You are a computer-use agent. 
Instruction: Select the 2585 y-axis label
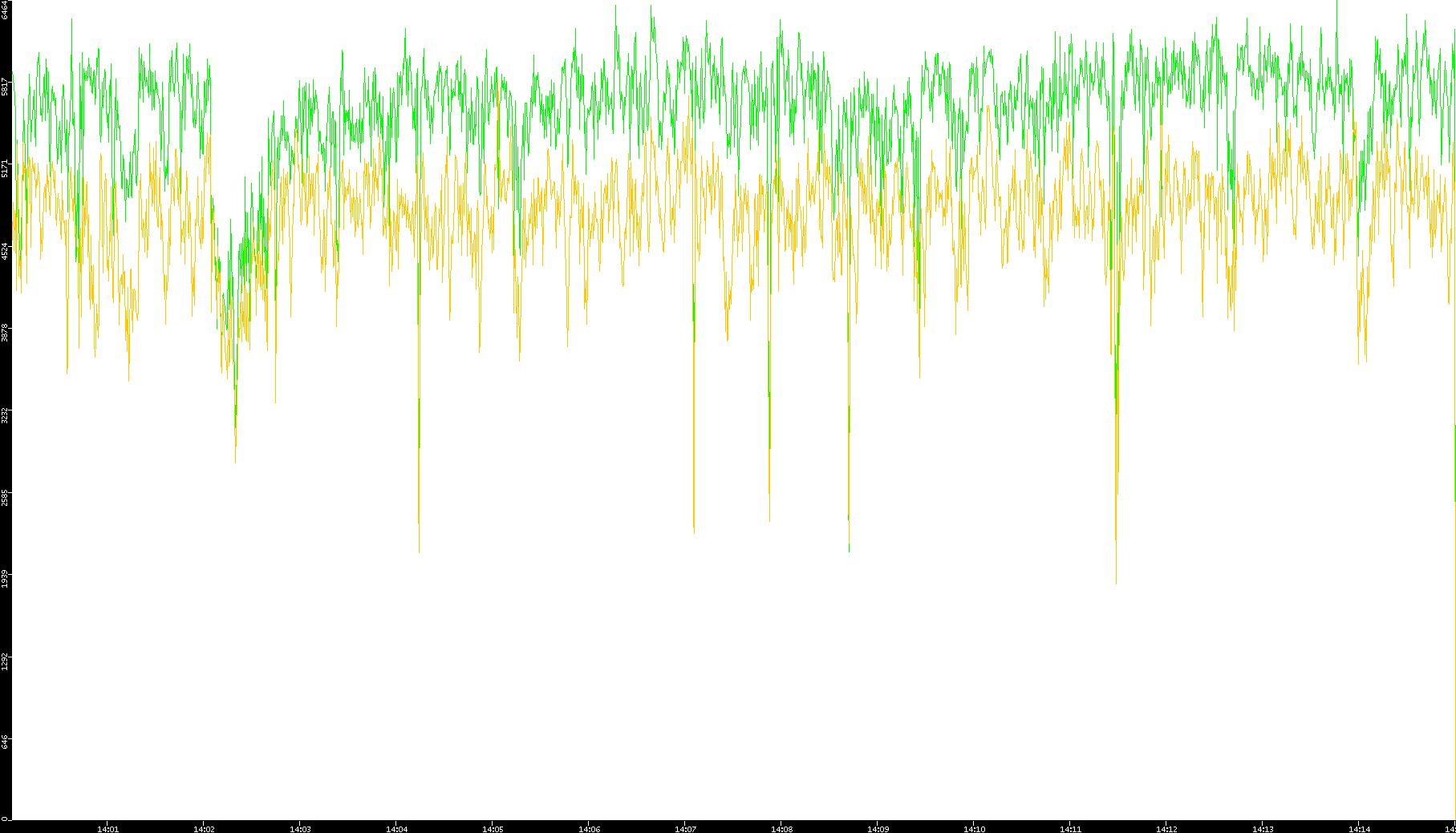click(5, 497)
